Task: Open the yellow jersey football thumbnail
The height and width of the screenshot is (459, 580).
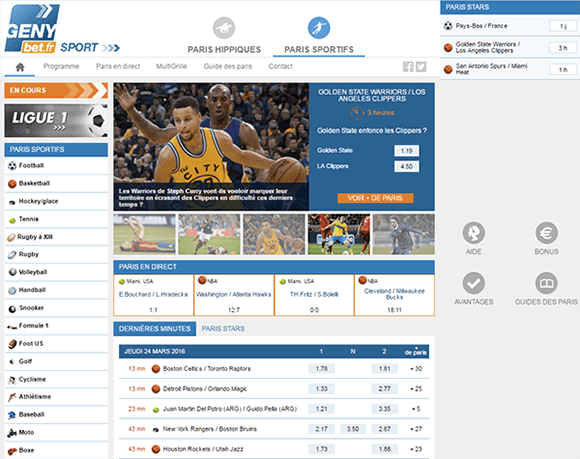Action: tap(339, 234)
